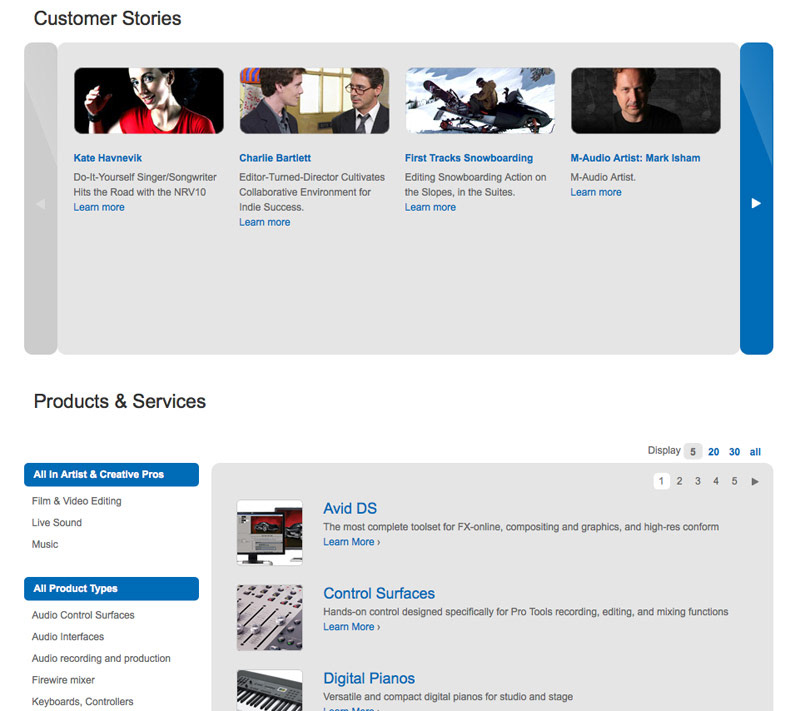The image size is (800, 711).
Task: Open the Digital Pianos keyboard thumbnail
Action: click(x=269, y=690)
